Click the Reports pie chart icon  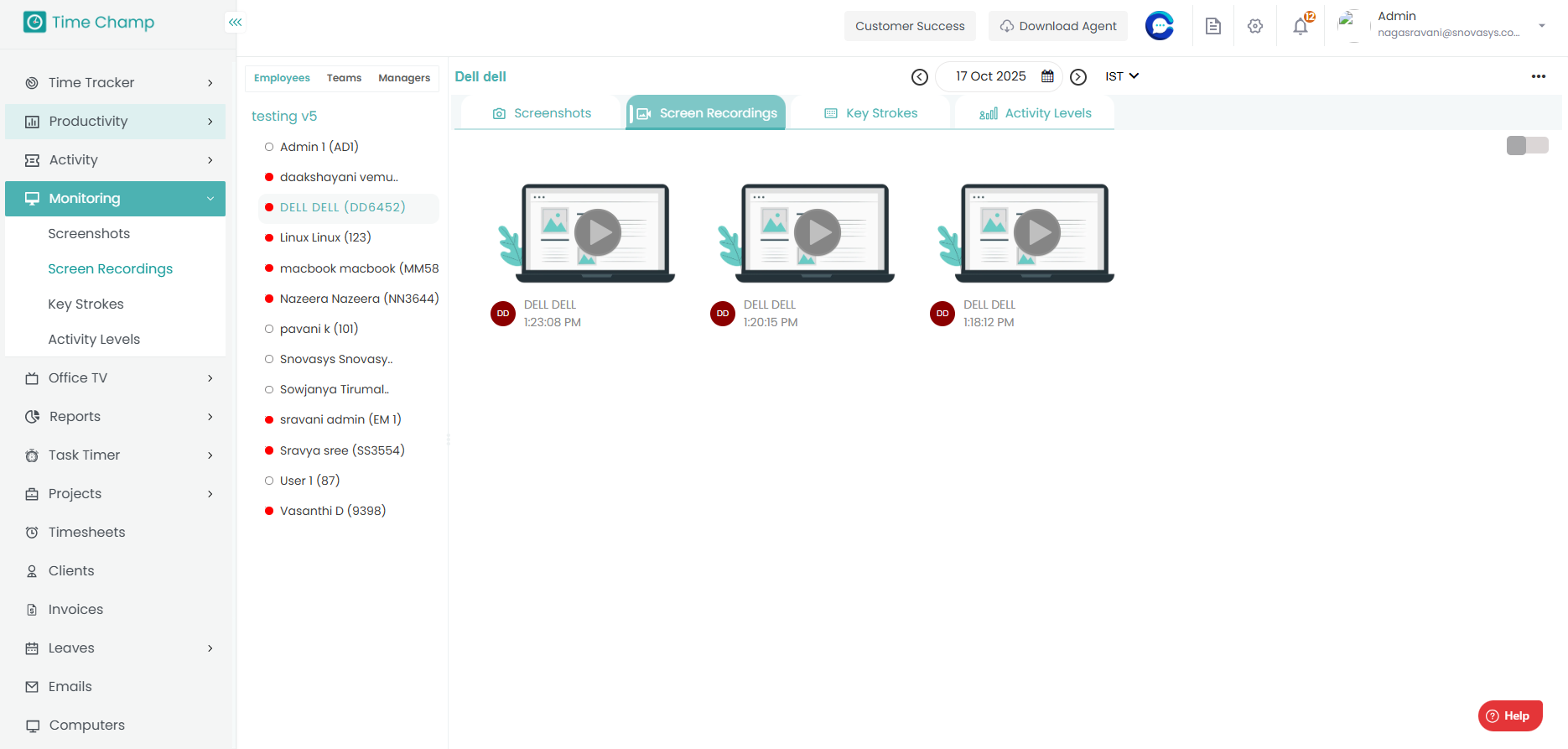click(32, 417)
